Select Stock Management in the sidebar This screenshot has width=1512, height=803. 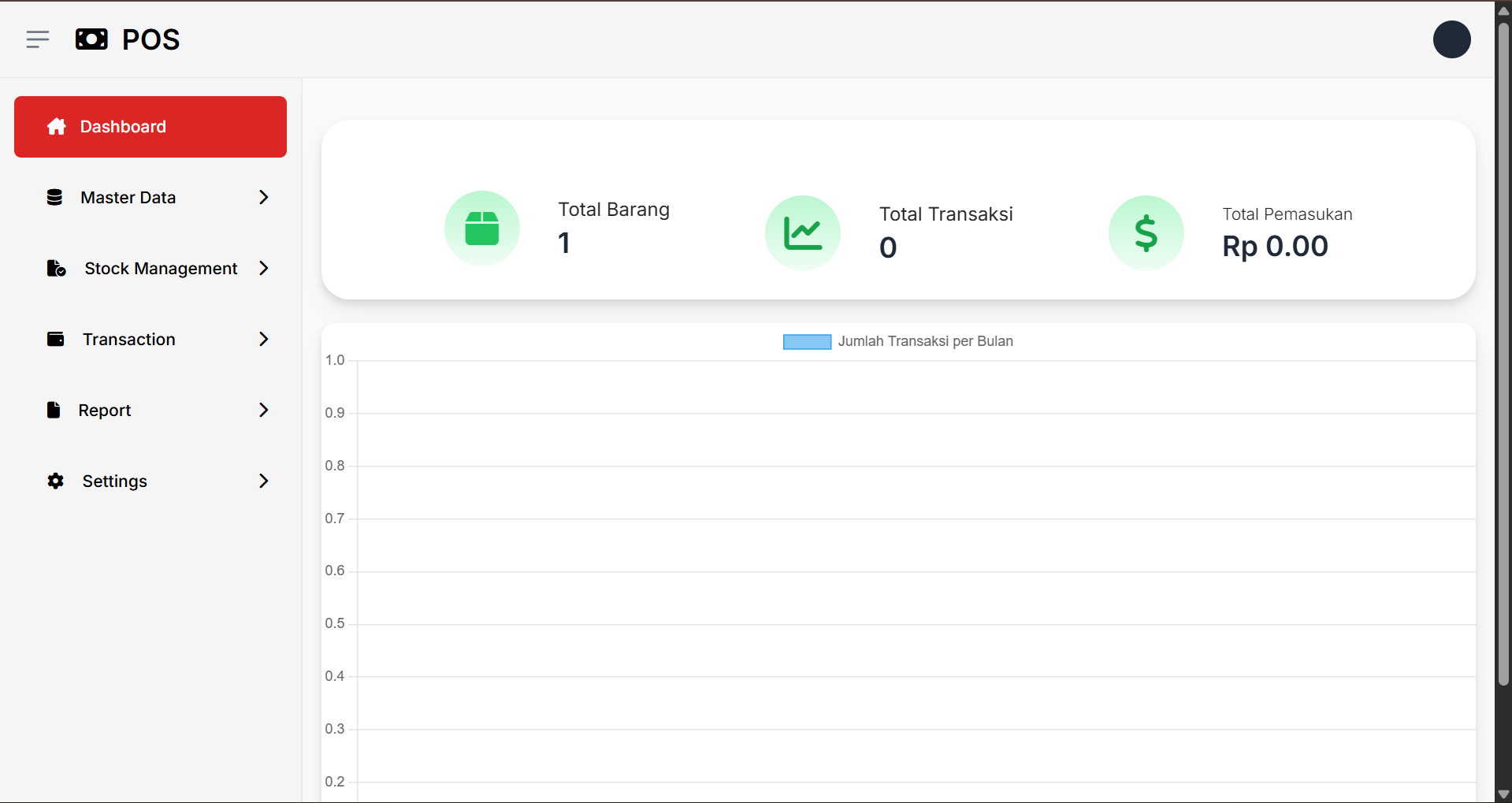click(x=161, y=269)
